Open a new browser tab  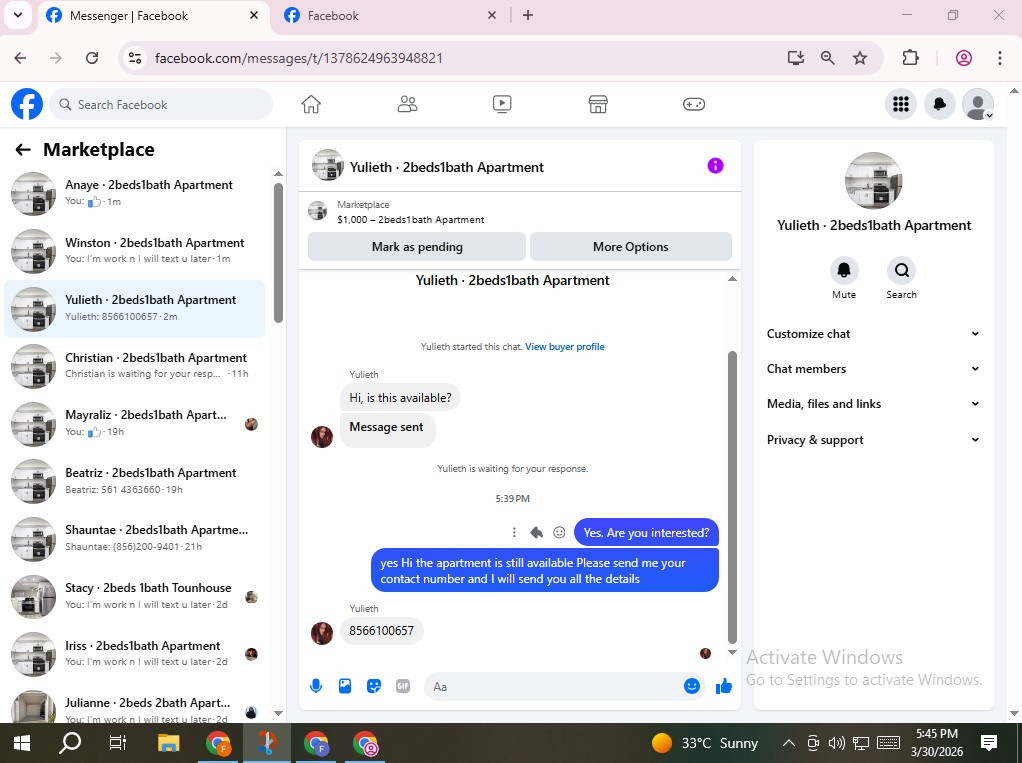coord(528,15)
